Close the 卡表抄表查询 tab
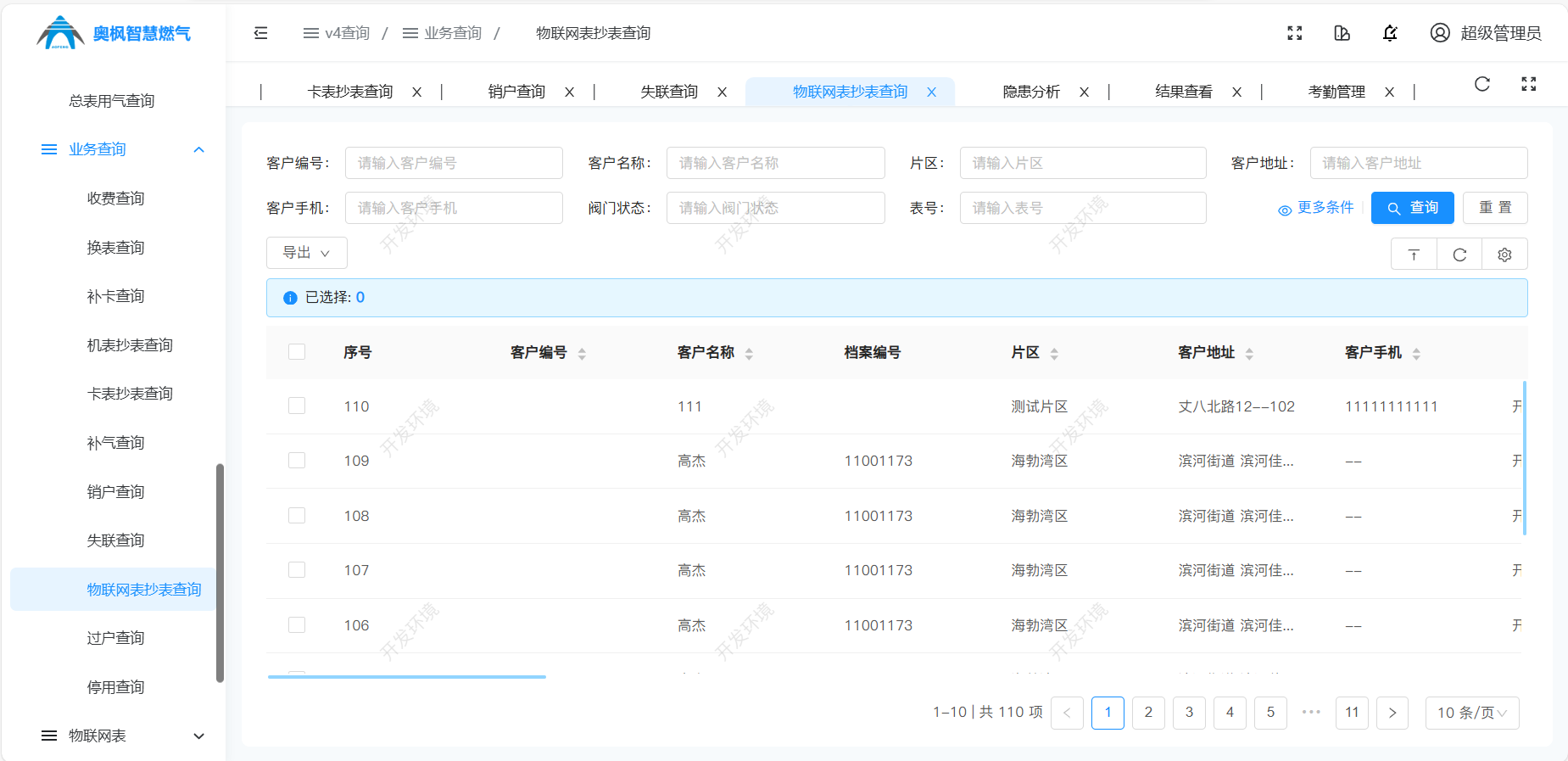Screen dimensions: 1568x761 coord(417,92)
